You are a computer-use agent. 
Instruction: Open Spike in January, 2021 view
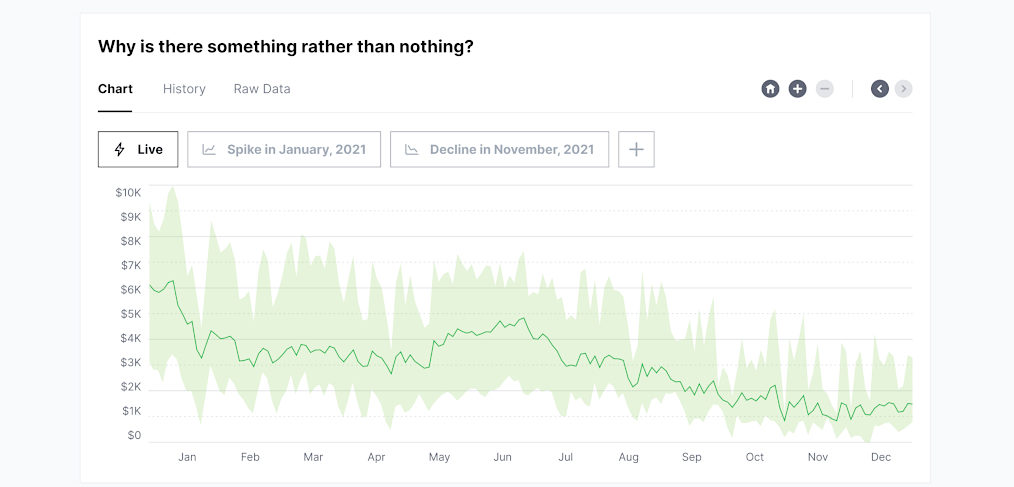[x=284, y=149]
